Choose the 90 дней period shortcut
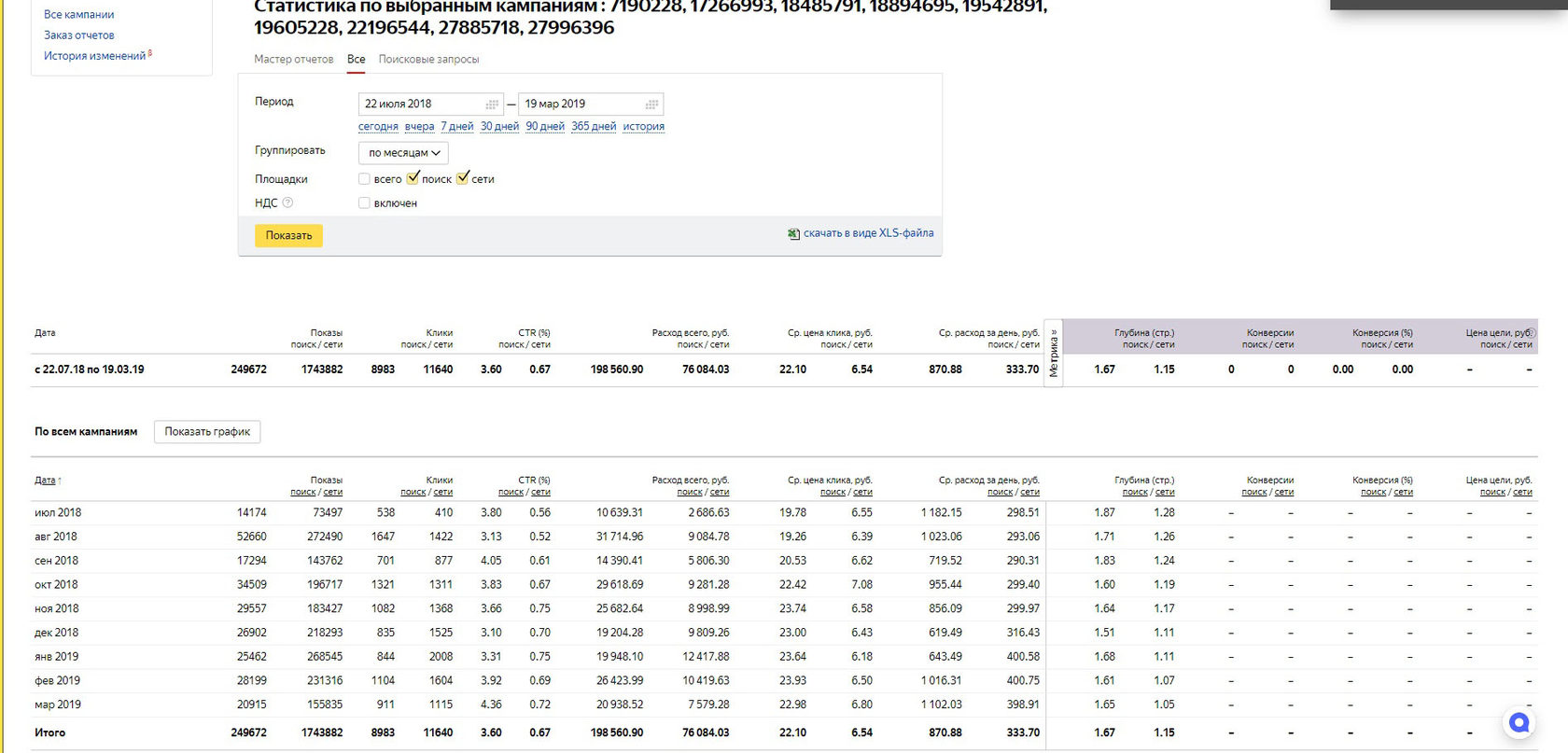Viewport: 1568px width, 753px height. click(x=545, y=127)
